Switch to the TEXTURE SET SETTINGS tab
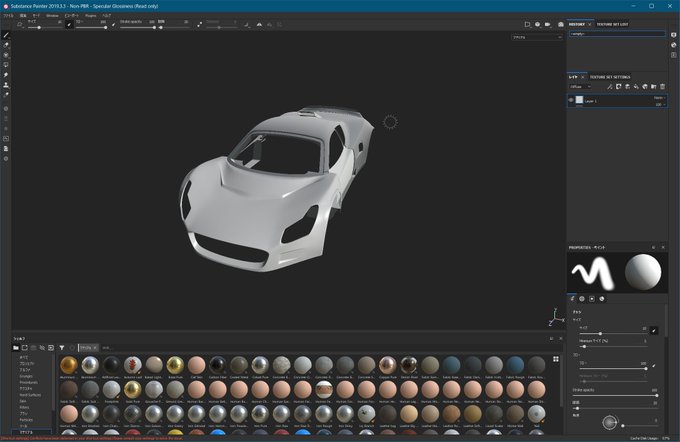Screen dimensions: 680x442 click(x=610, y=77)
